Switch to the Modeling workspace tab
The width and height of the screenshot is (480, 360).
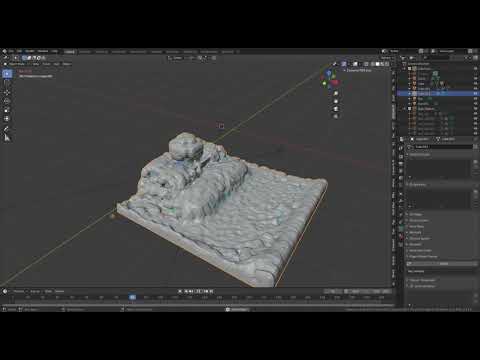[85, 52]
